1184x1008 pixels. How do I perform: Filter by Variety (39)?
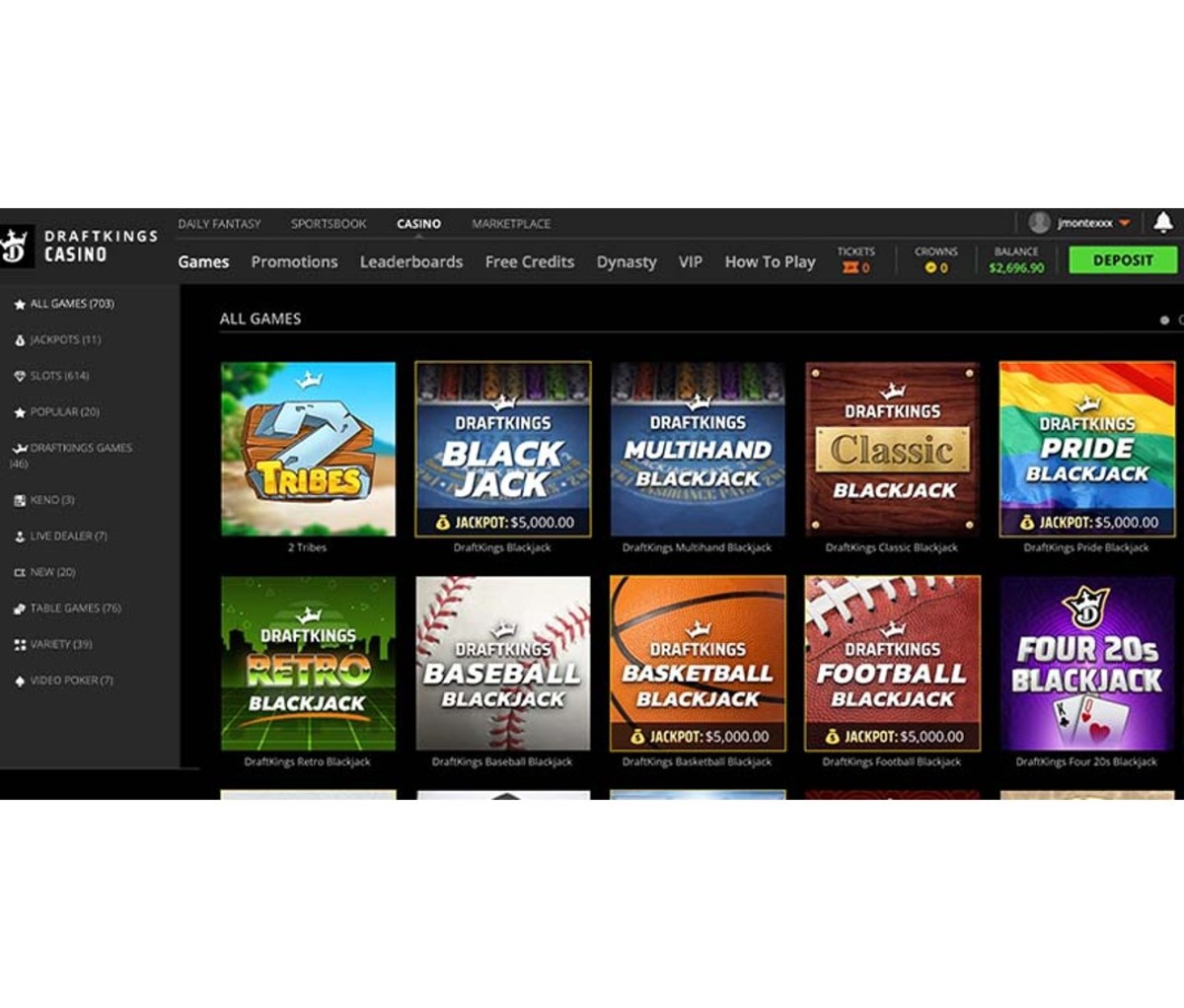[x=60, y=644]
